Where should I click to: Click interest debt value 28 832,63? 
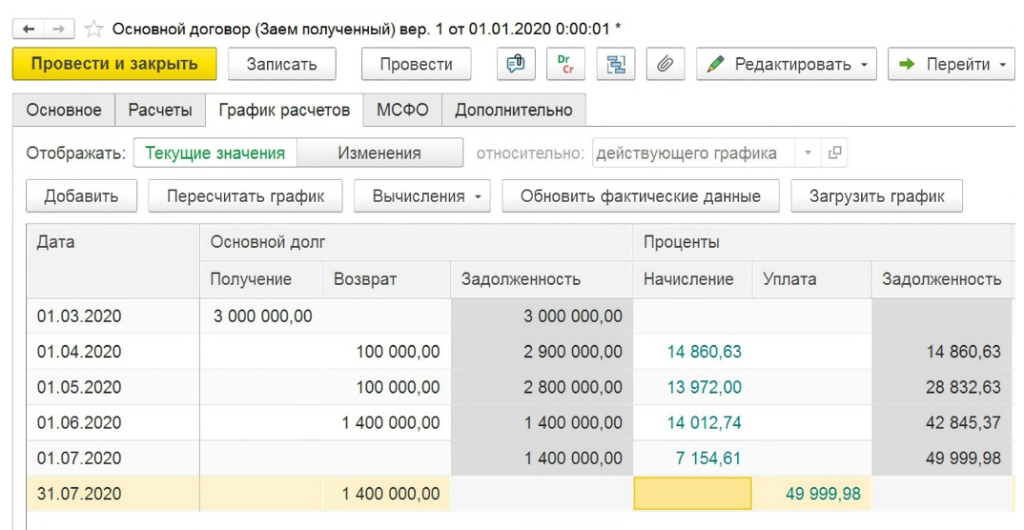pos(963,387)
